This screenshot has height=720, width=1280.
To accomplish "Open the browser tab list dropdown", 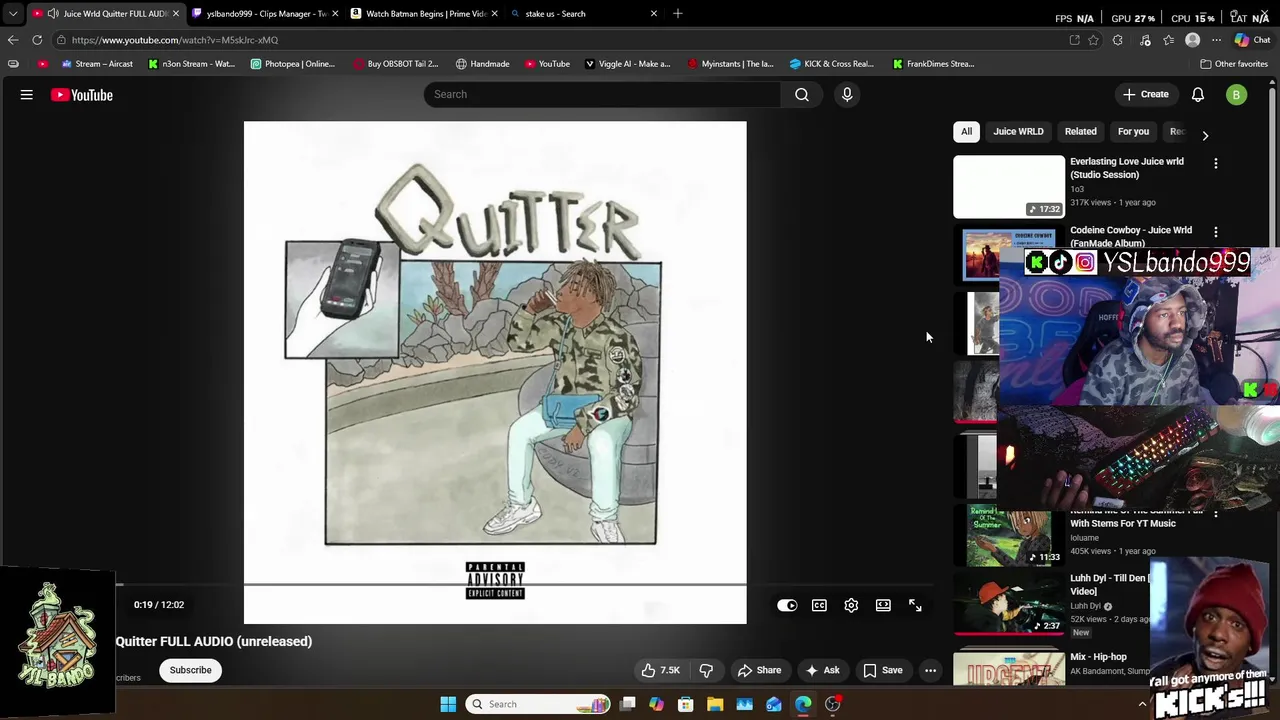I will 13,14.
